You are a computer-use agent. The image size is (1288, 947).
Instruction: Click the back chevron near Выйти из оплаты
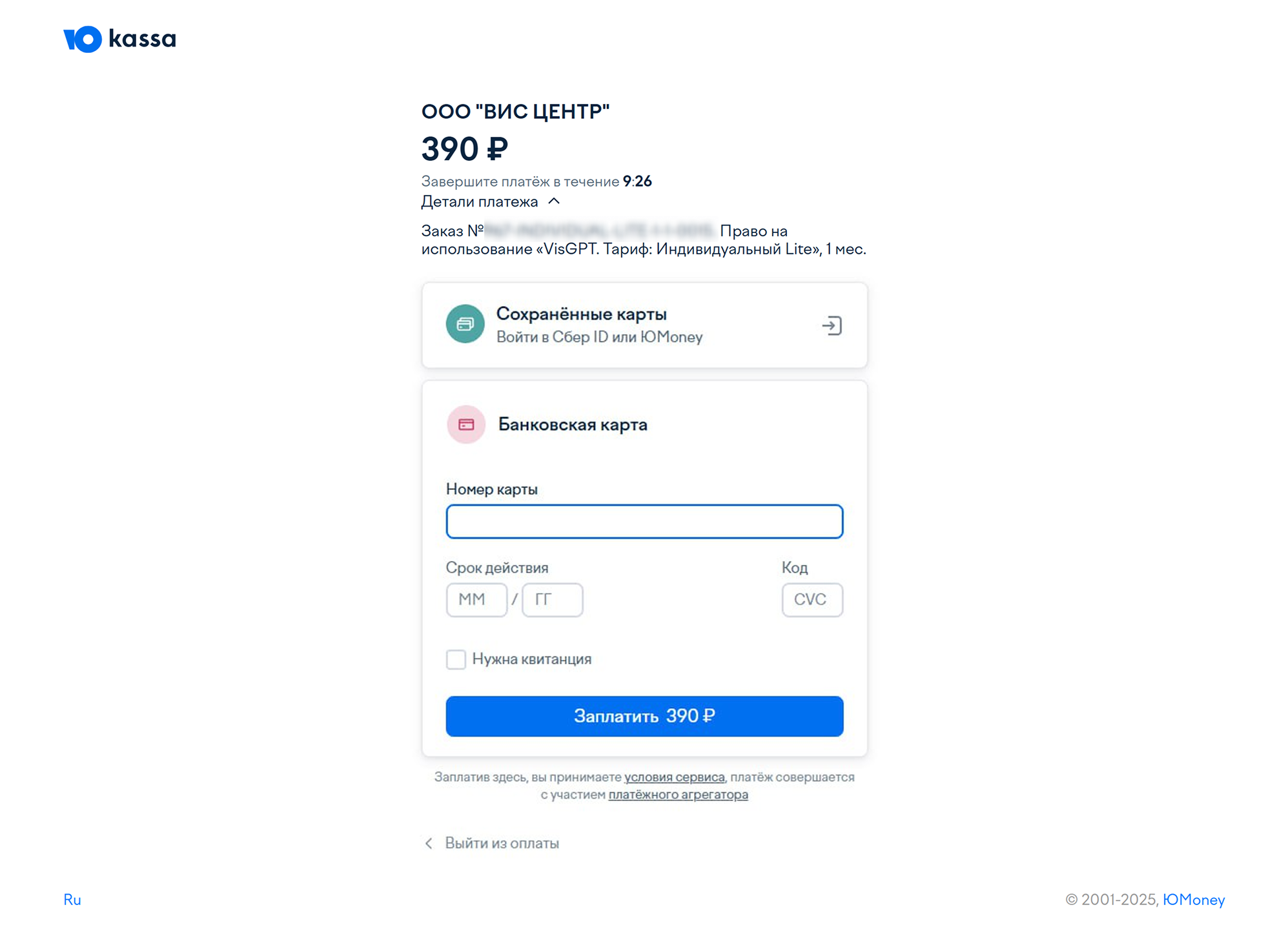429,844
